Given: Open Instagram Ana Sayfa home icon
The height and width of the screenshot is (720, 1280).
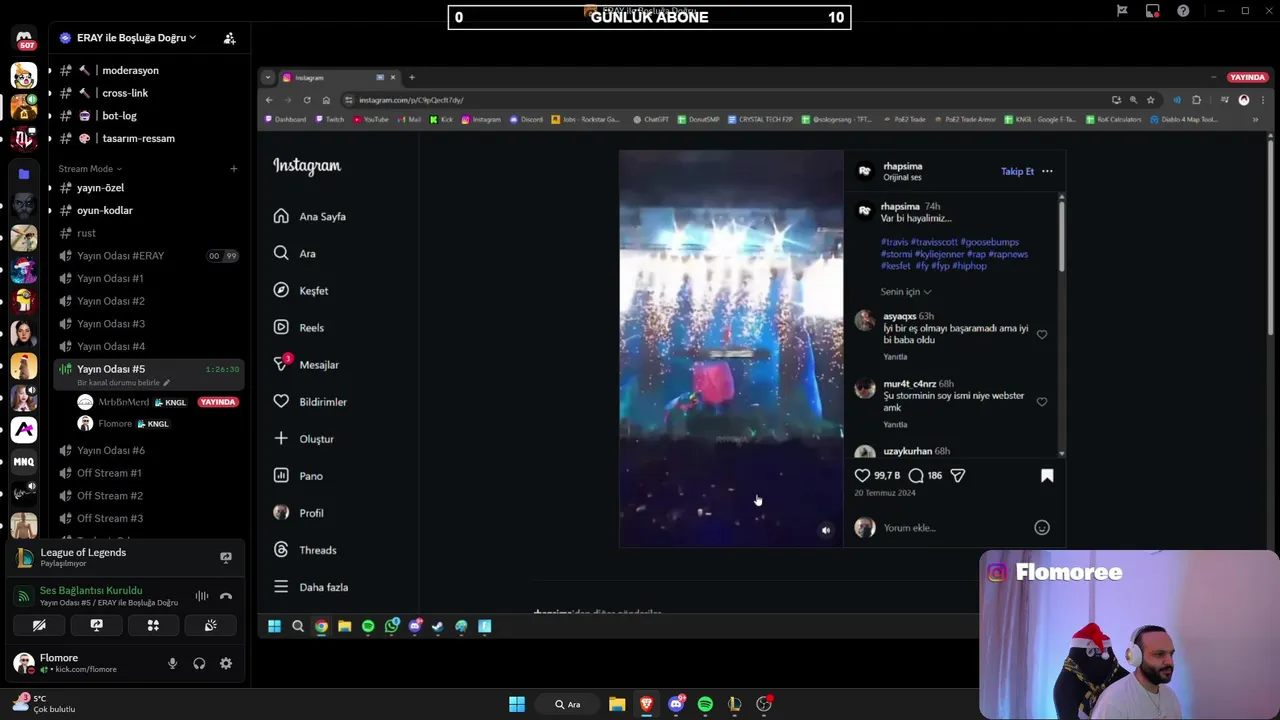Looking at the screenshot, I should (281, 216).
